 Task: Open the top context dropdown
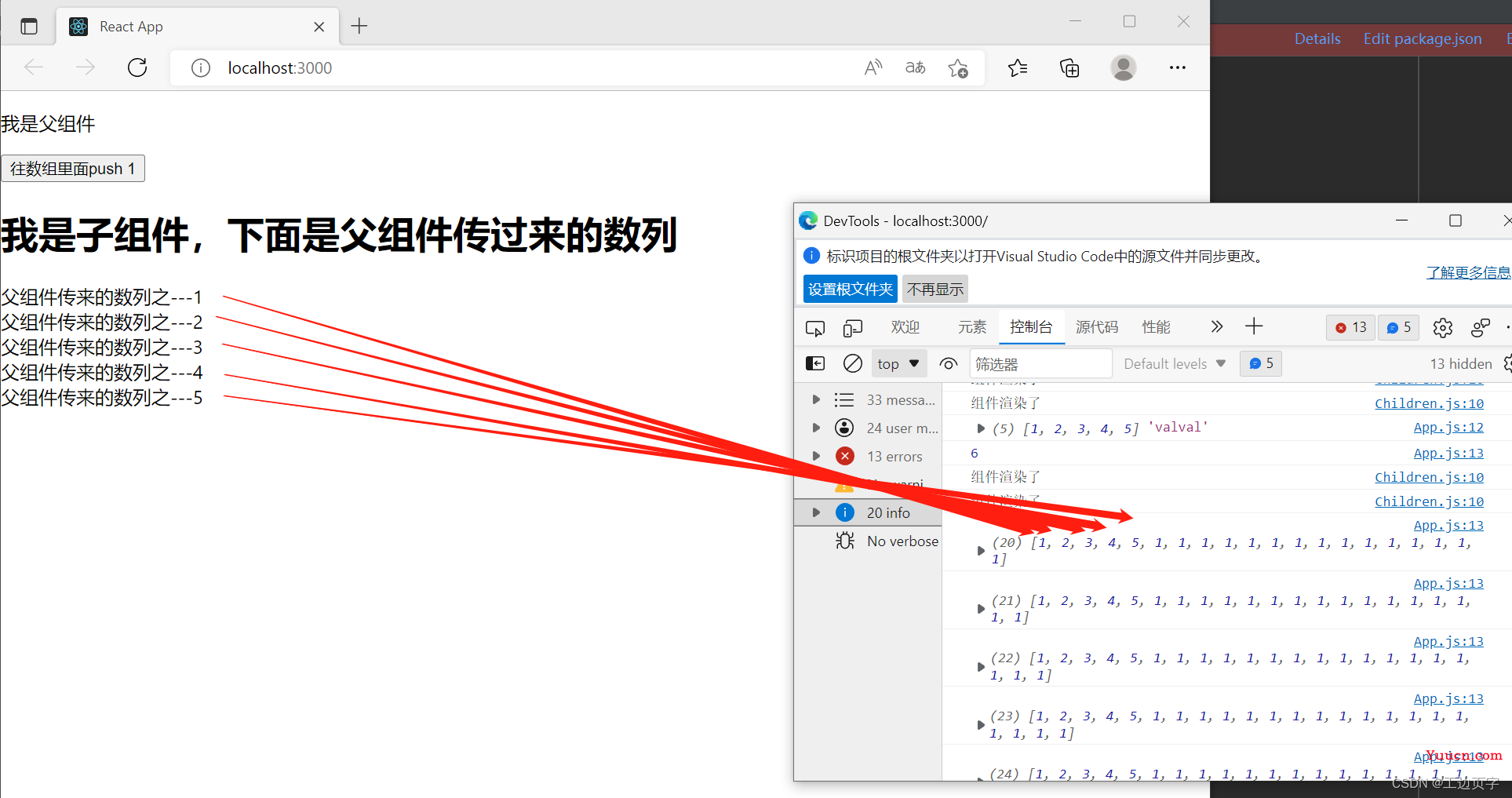click(899, 363)
